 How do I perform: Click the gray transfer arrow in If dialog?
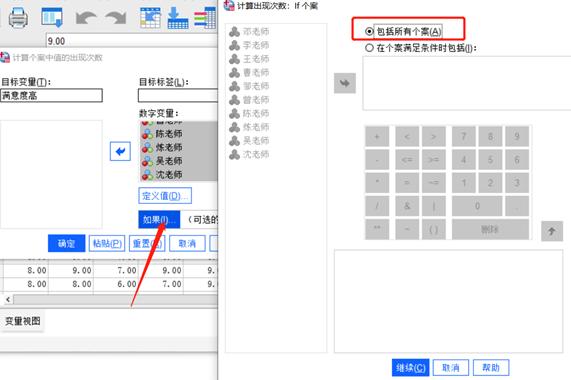point(345,83)
